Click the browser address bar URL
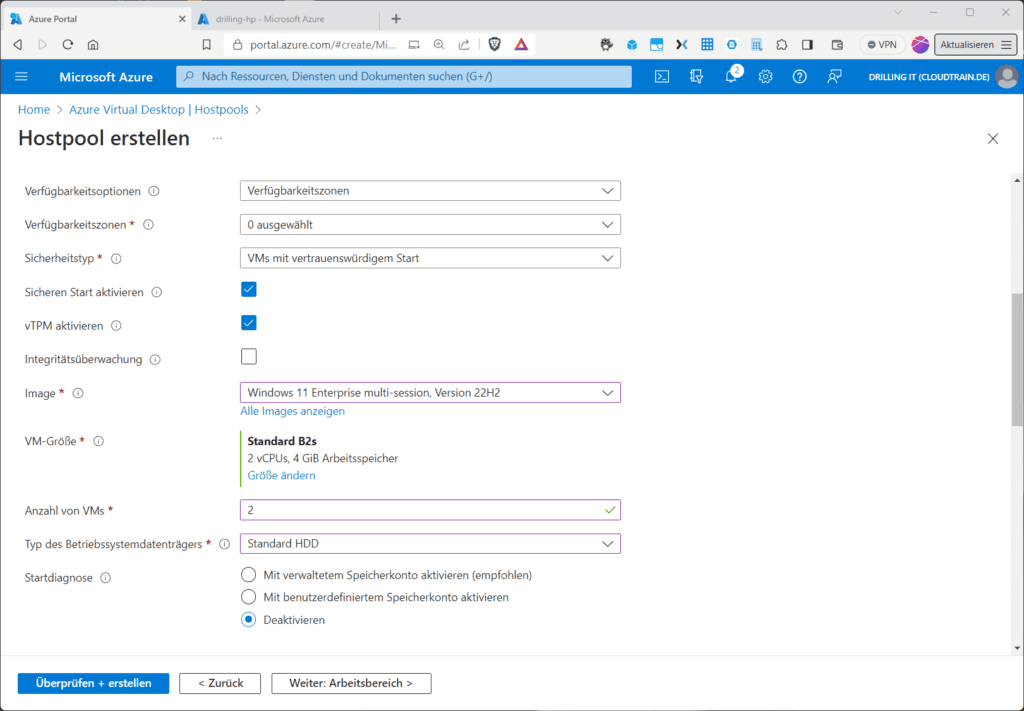 point(323,44)
